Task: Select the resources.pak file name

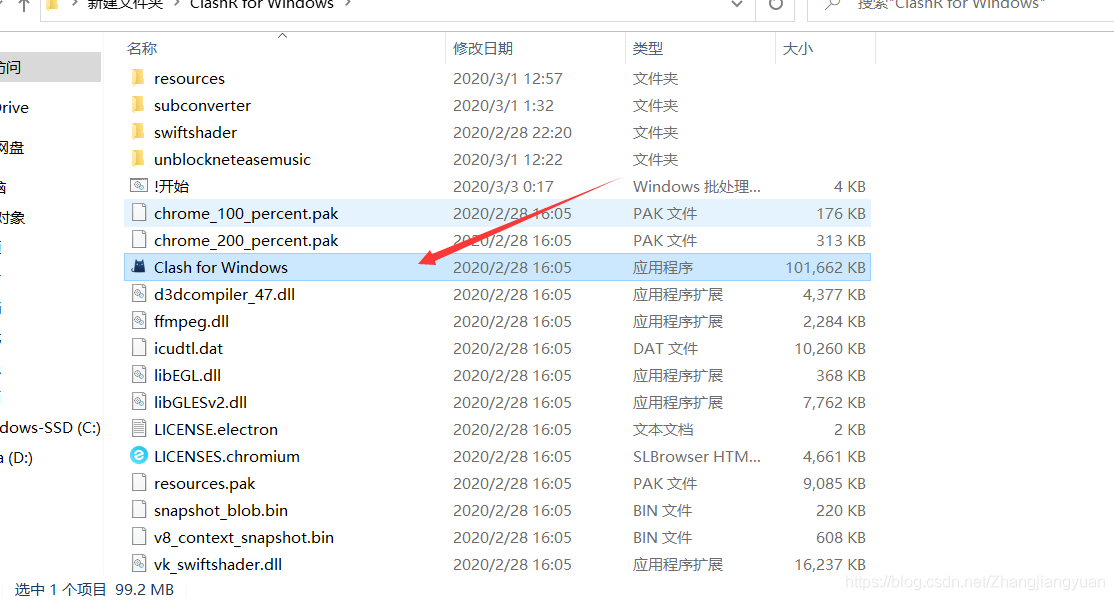Action: [x=205, y=483]
